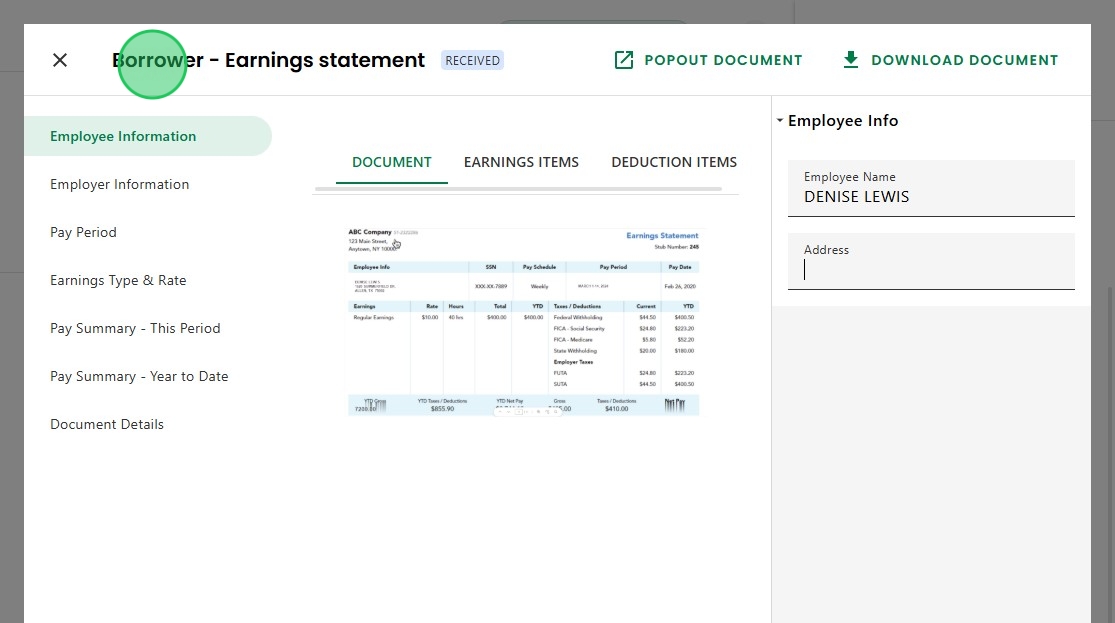Image resolution: width=1115 pixels, height=623 pixels.
Task: Switch to Deduction Items tab
Action: (x=674, y=162)
